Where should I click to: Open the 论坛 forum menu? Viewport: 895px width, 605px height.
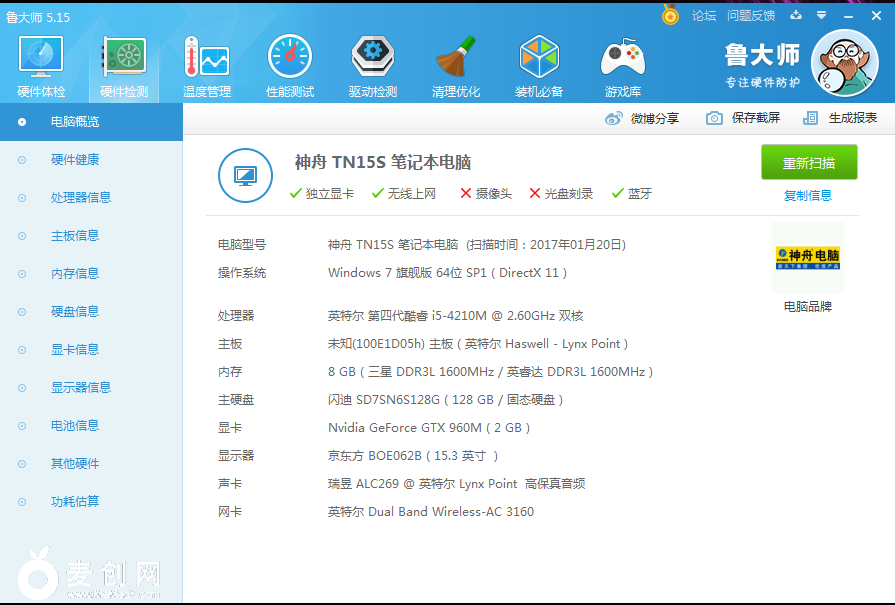coord(703,16)
